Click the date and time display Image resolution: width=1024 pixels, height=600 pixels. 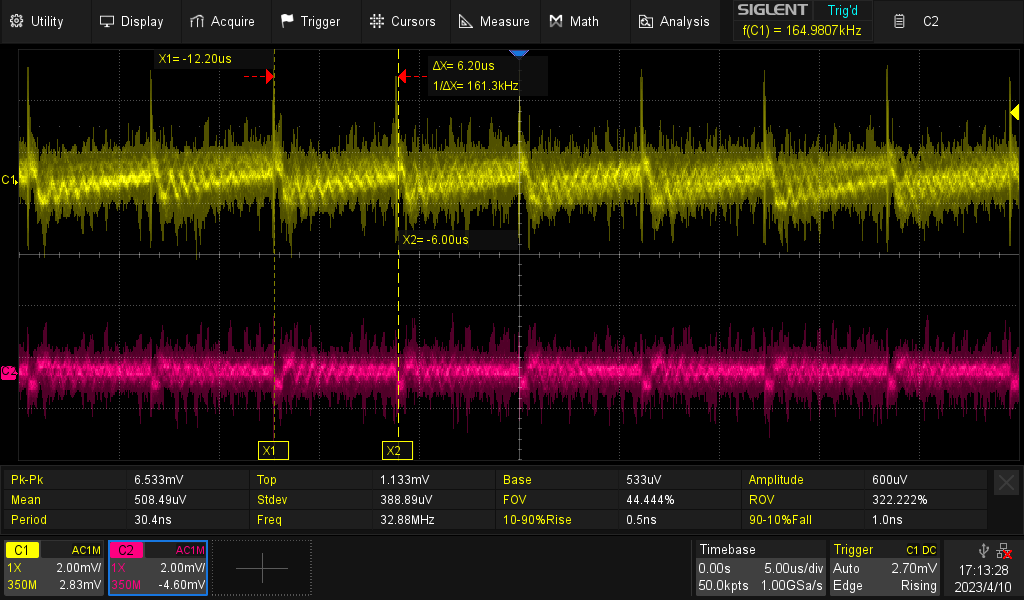(x=984, y=578)
